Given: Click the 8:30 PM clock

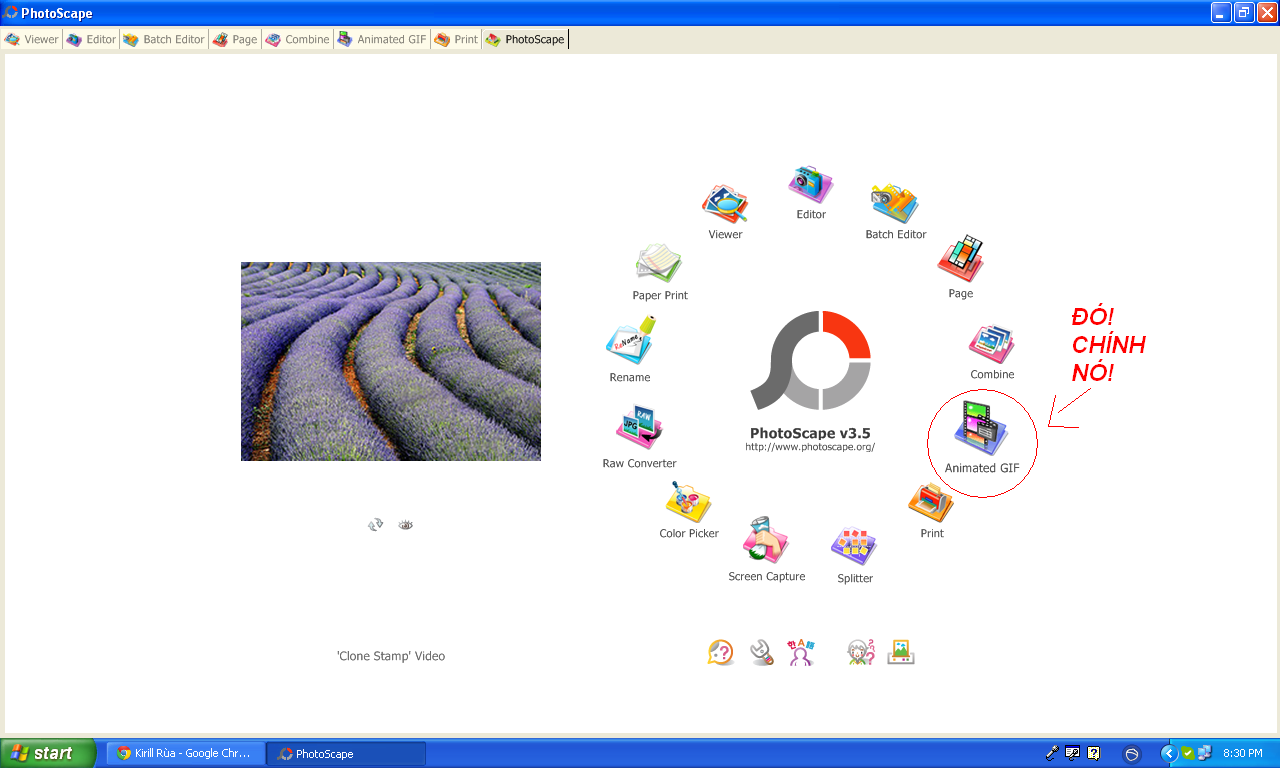Looking at the screenshot, I should (x=1243, y=753).
